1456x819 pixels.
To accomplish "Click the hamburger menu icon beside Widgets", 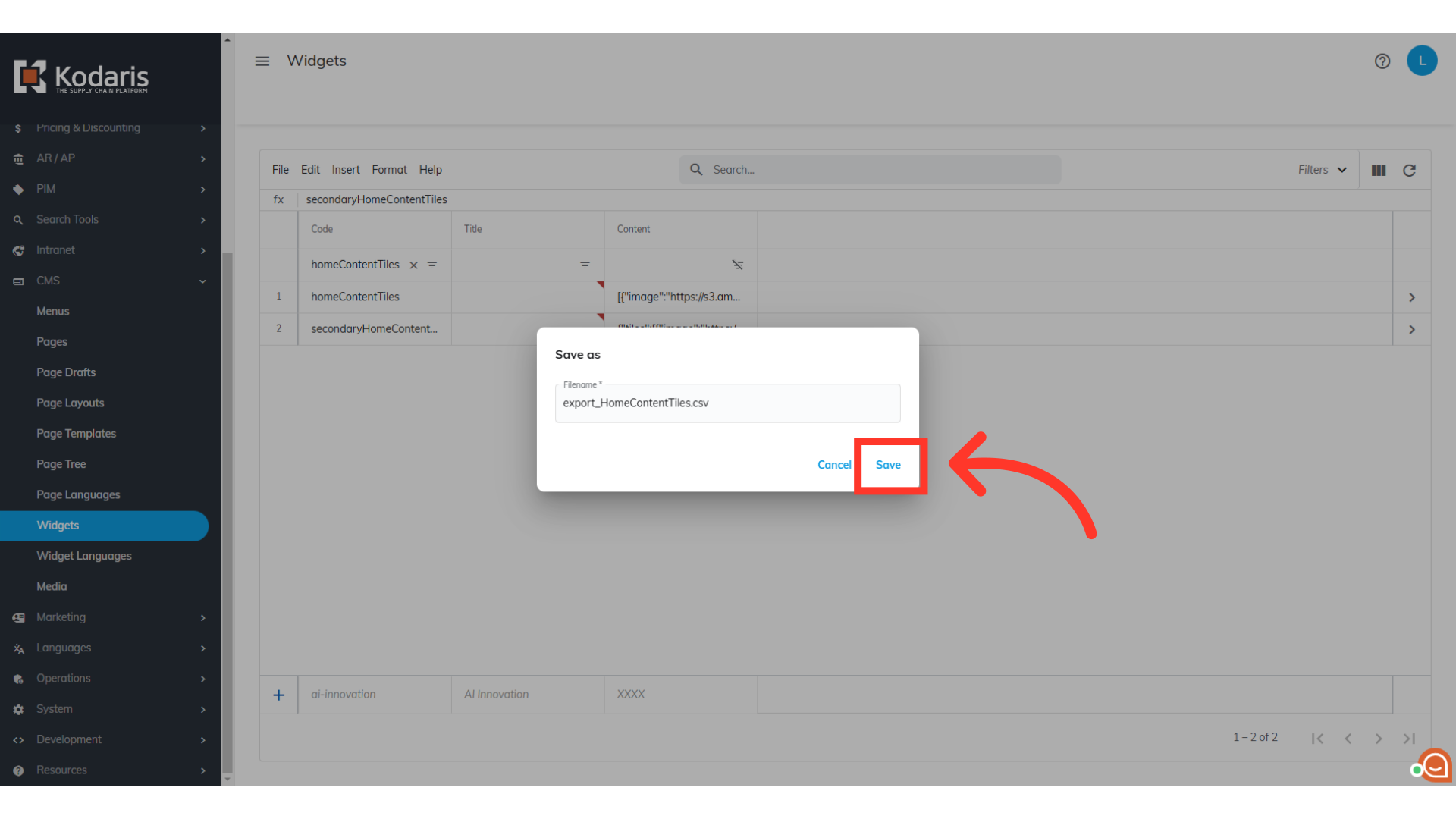I will (262, 61).
